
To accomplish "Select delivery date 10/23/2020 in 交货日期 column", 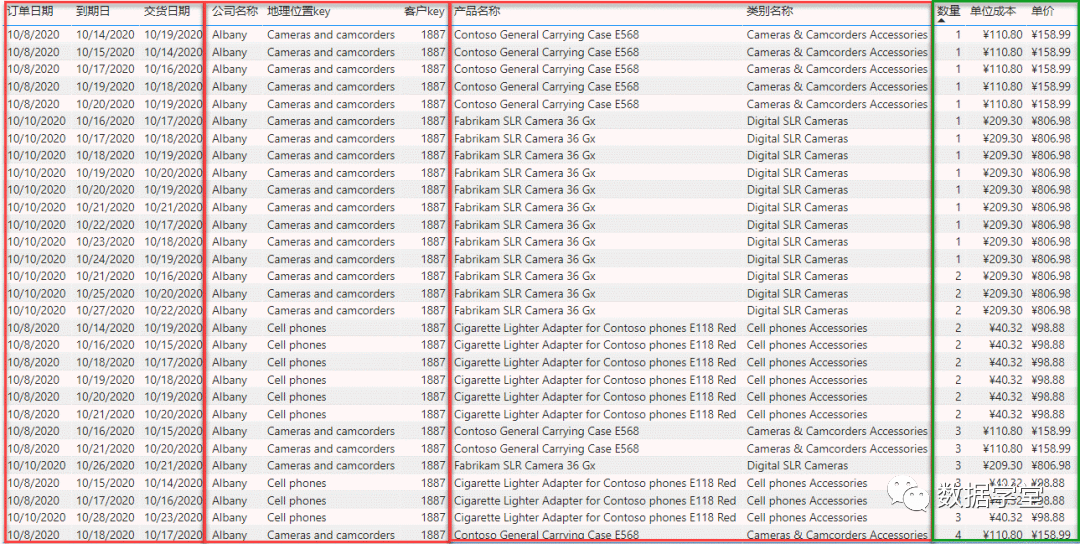I will click(x=174, y=517).
